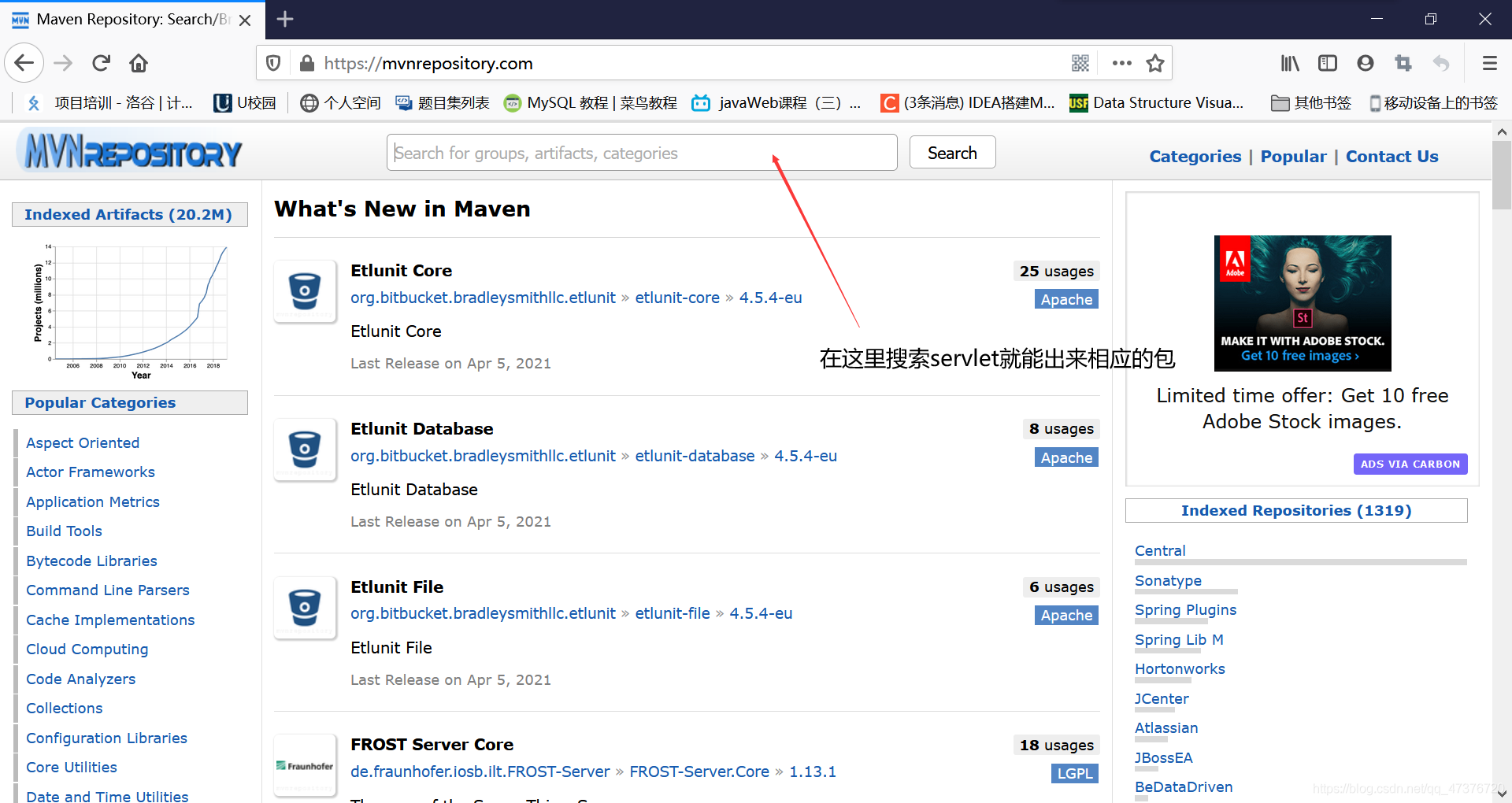
Task: Click the Indexed Artifacts (20.2M) header
Action: pos(128,214)
